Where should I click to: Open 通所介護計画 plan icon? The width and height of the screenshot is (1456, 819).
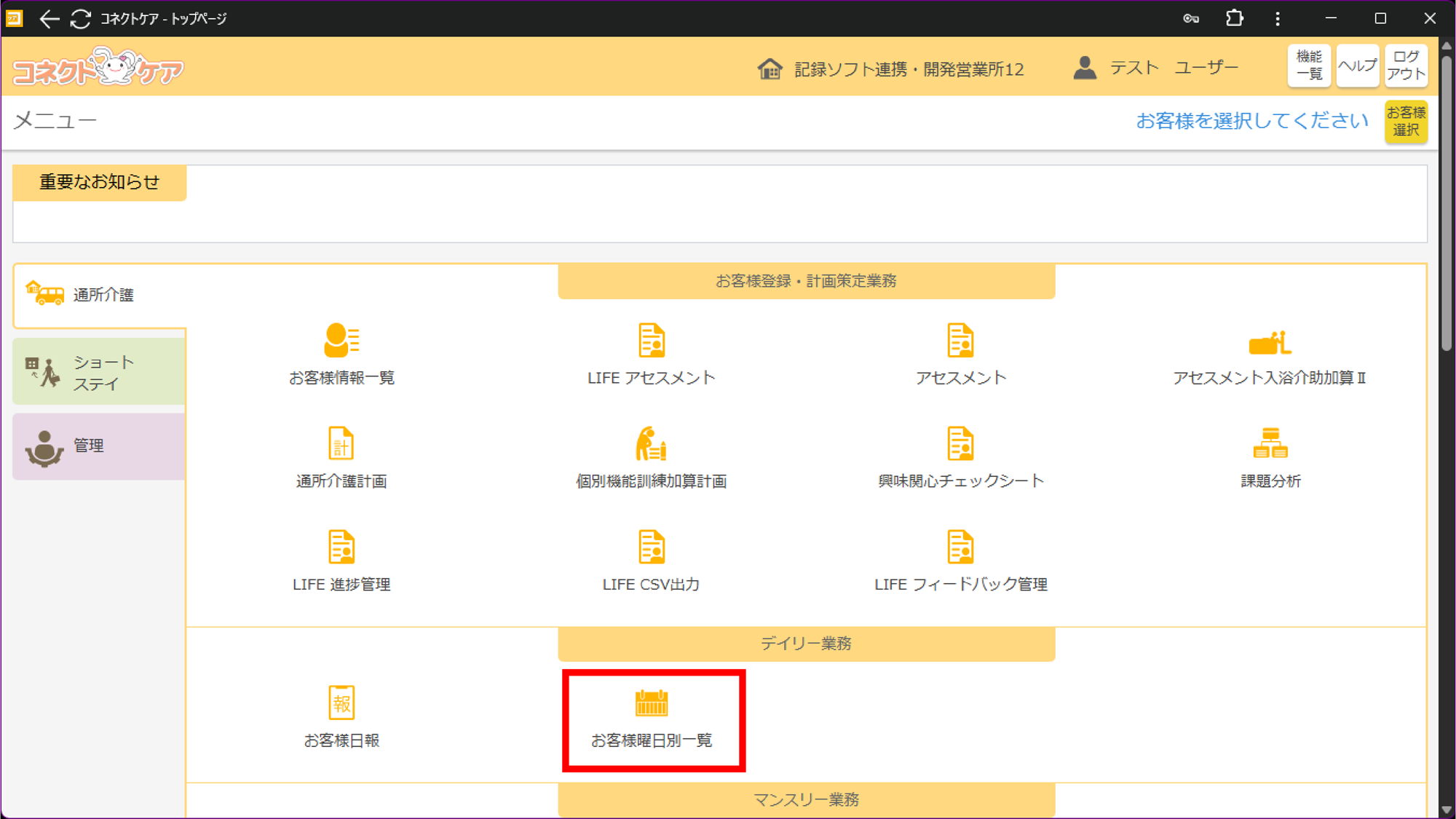coord(341,444)
